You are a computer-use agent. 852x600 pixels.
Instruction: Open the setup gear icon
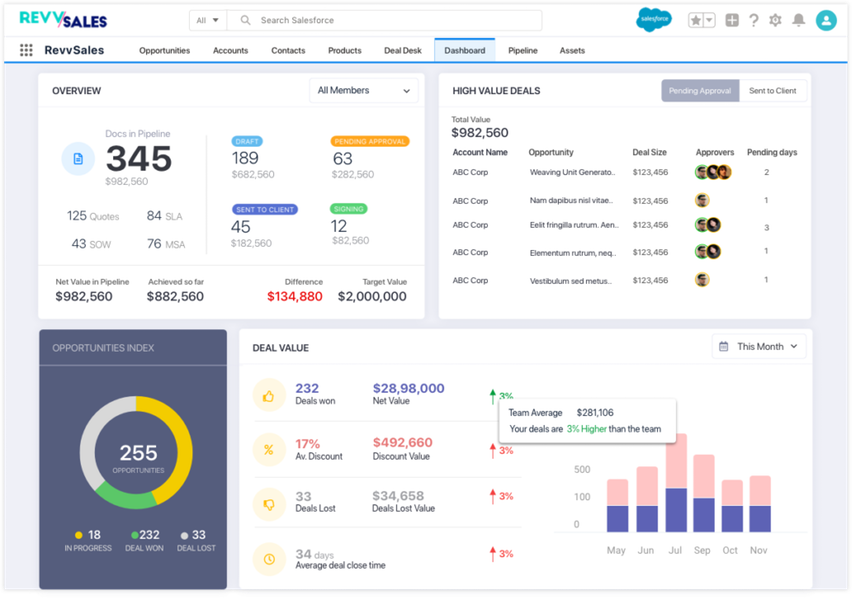pos(776,20)
